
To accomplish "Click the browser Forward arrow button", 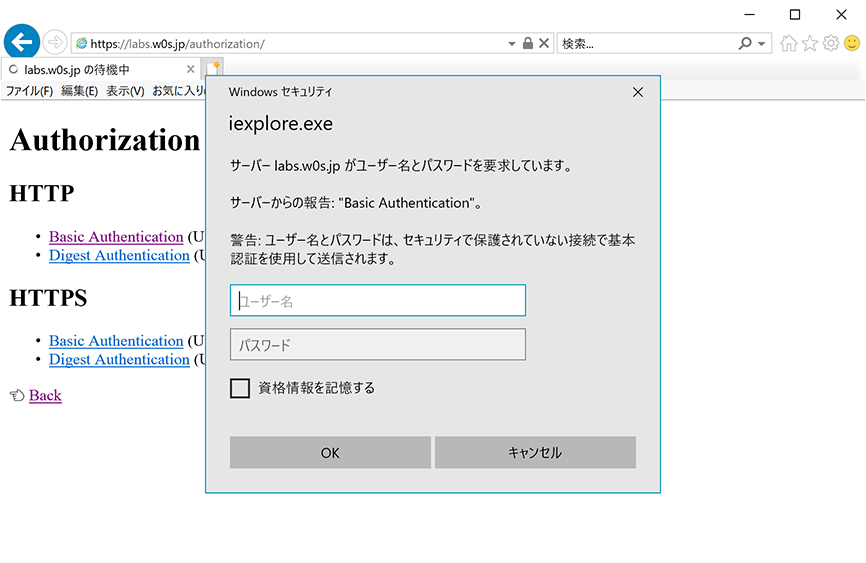I will [x=55, y=43].
